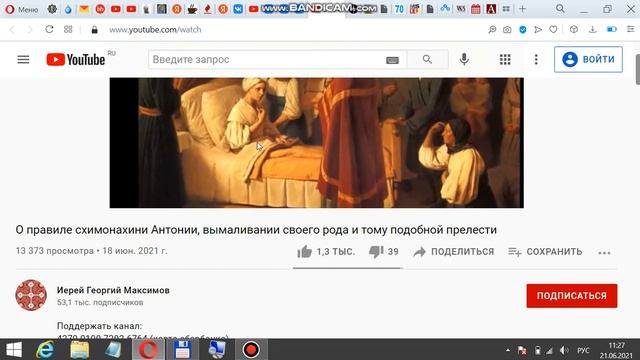
Task: Reload the page in Opera
Action: 49,29
